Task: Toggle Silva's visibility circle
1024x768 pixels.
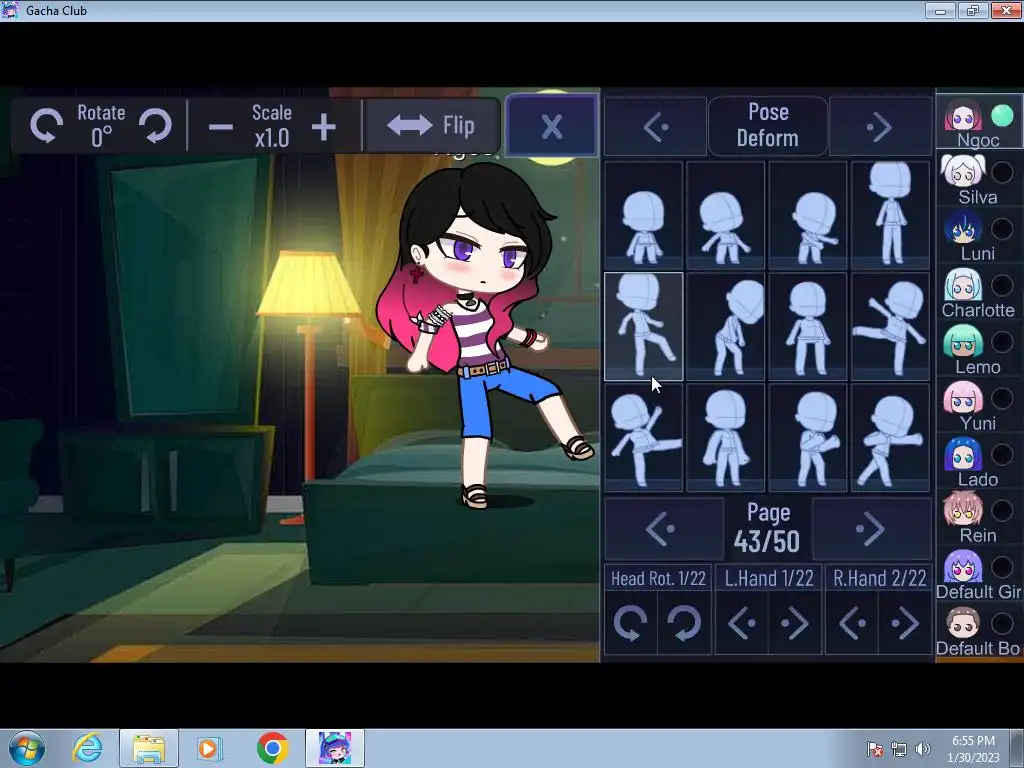Action: [x=1002, y=172]
